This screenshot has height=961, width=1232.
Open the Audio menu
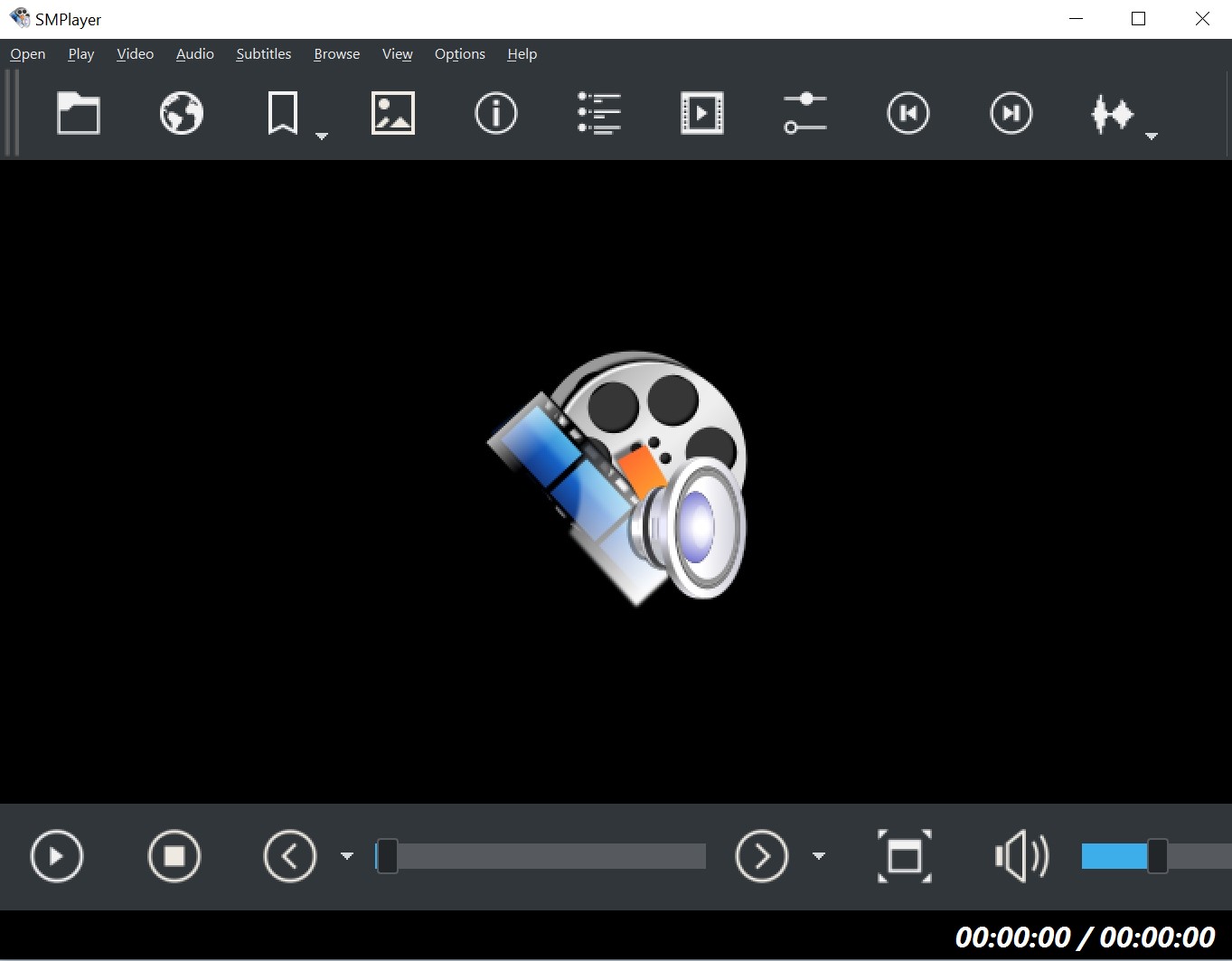195,54
